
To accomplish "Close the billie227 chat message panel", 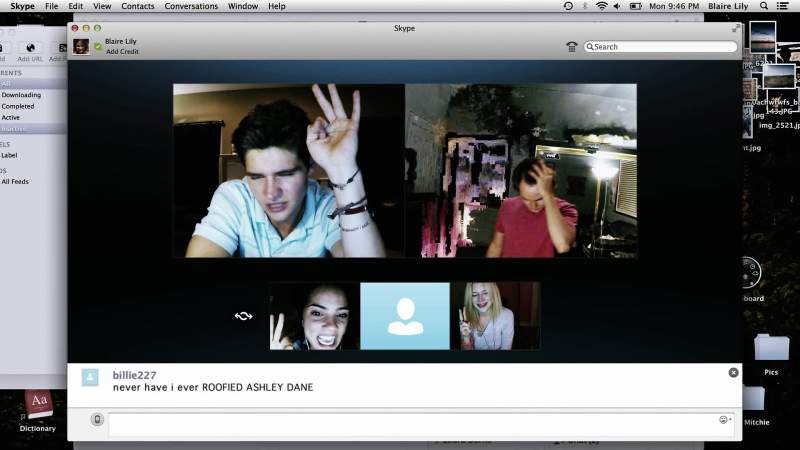I will pos(733,373).
